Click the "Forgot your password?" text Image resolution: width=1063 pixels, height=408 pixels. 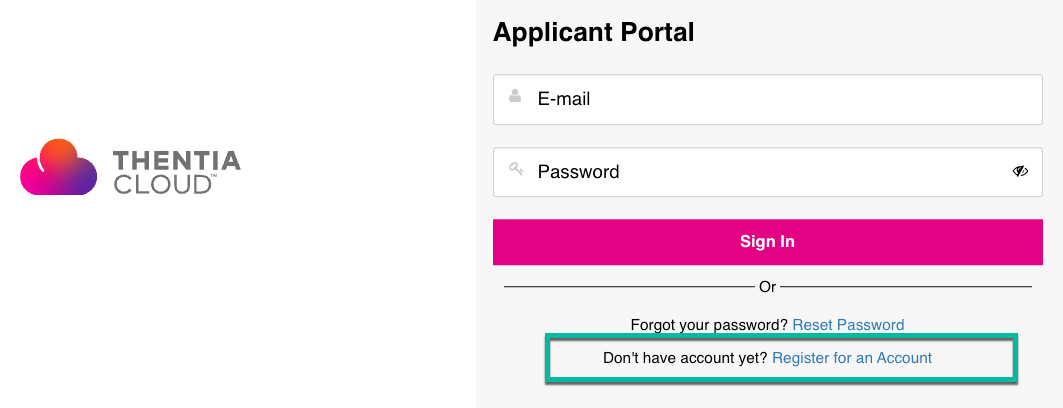click(x=709, y=325)
